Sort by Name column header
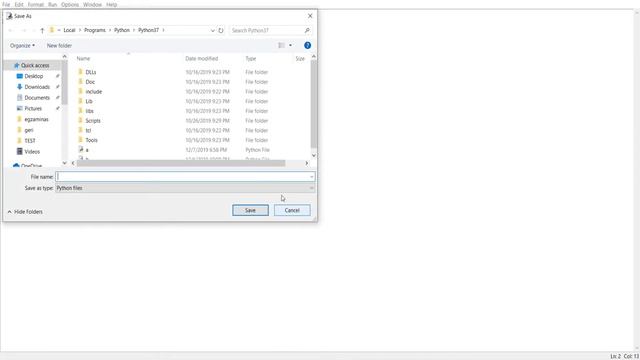Image resolution: width=640 pixels, height=360 pixels. click(x=83, y=59)
